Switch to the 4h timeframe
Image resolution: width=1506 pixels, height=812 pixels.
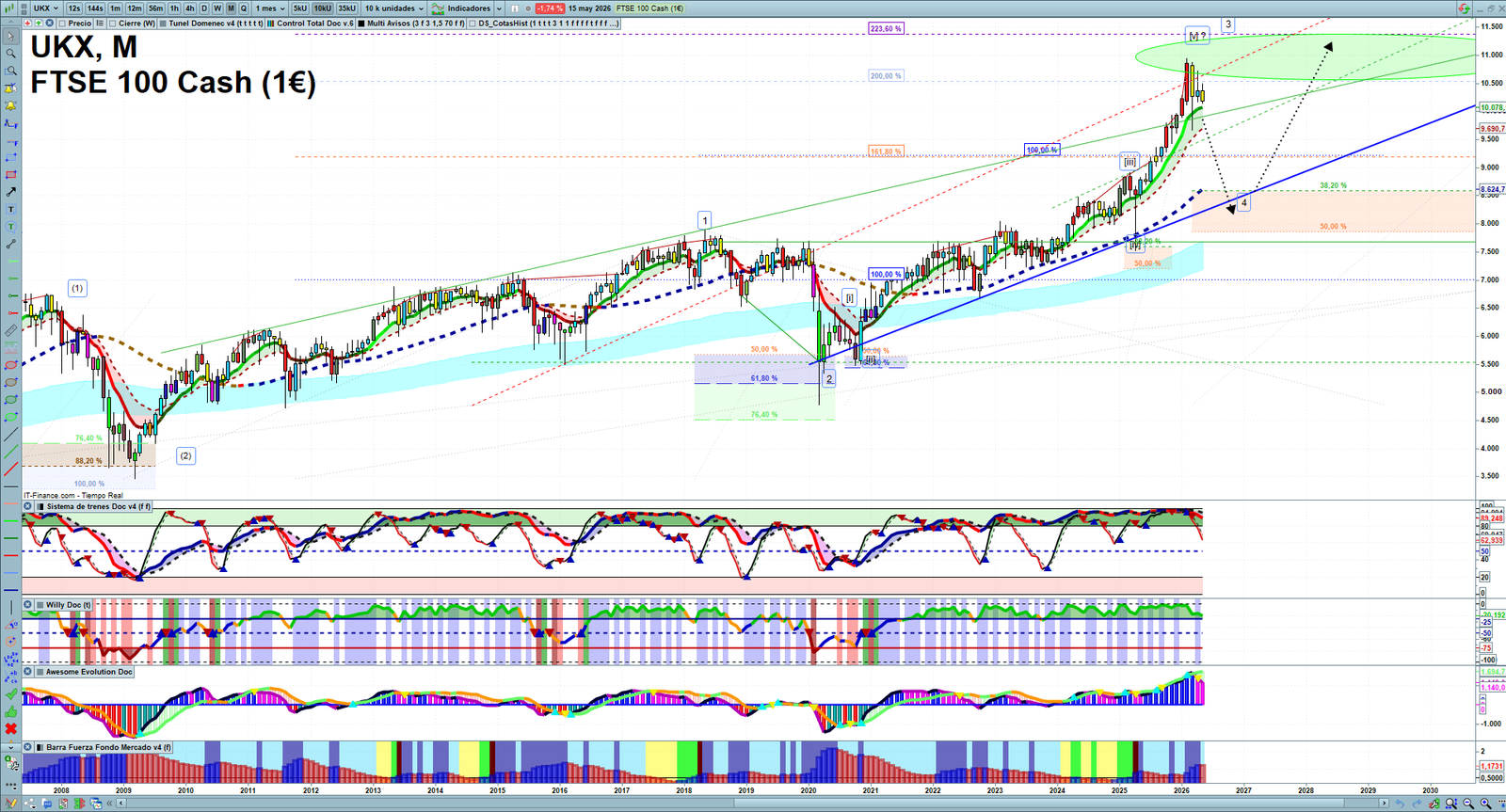(x=189, y=8)
